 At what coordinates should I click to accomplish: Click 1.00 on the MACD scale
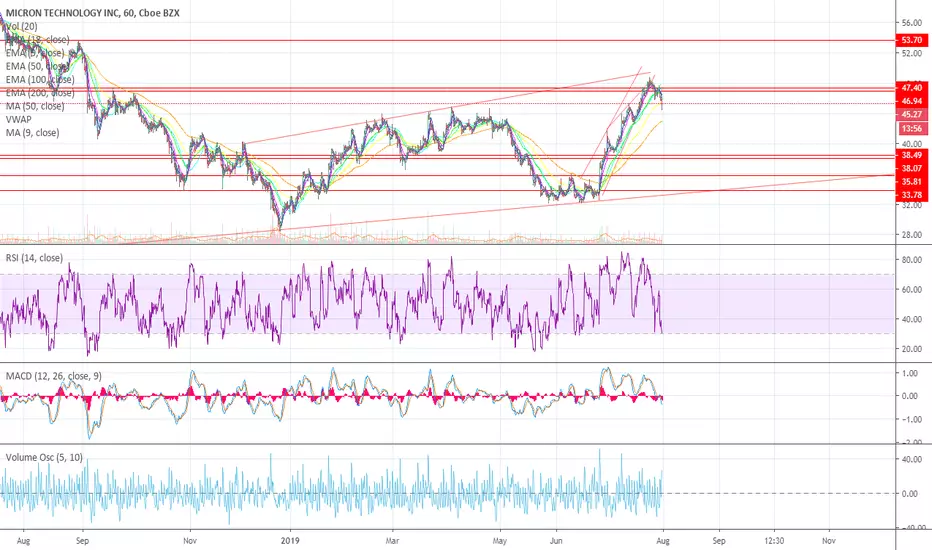click(910, 373)
